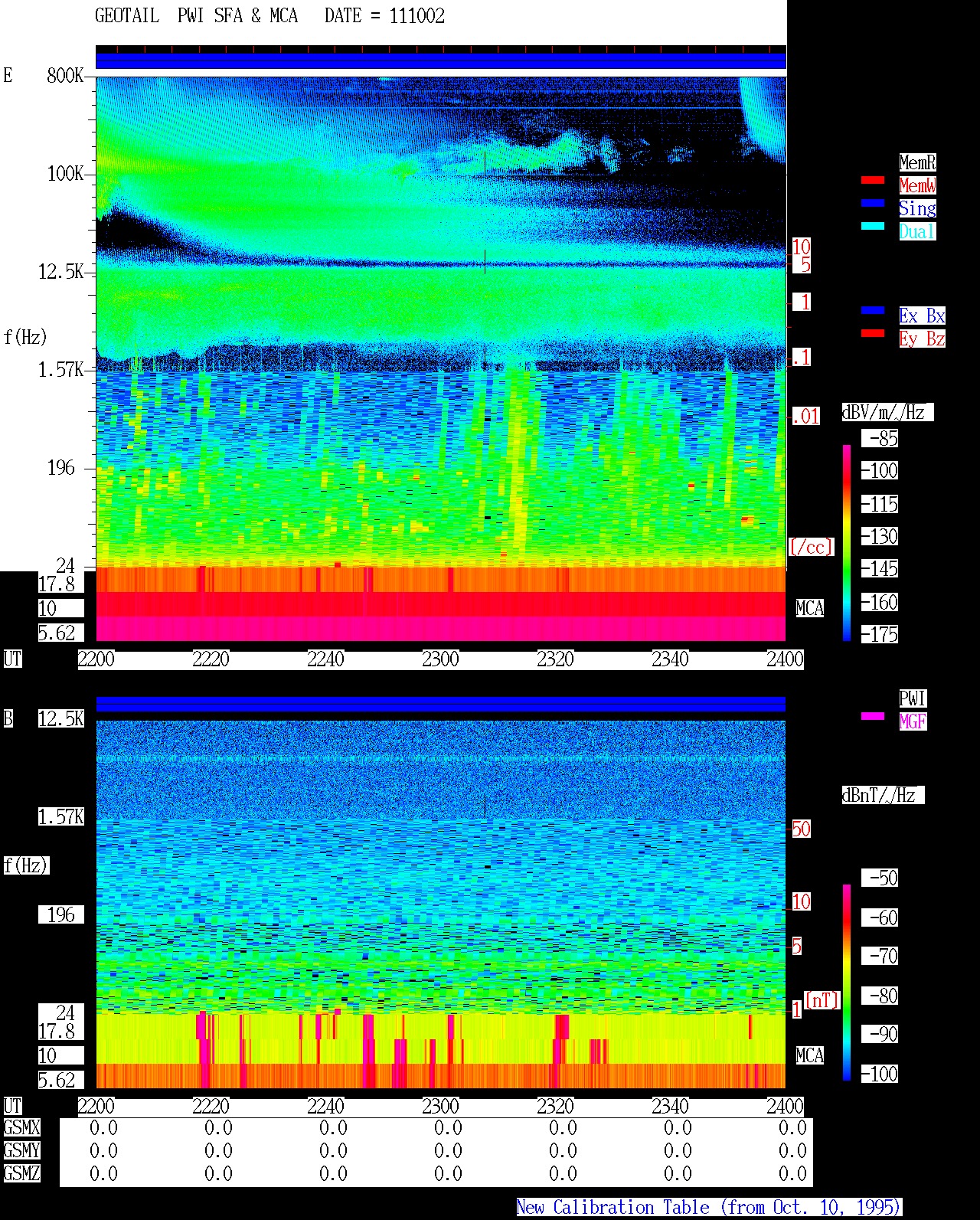This screenshot has height=1220, width=980.
Task: Click the magenta MGF legend swatch
Action: pyautogui.click(x=873, y=716)
